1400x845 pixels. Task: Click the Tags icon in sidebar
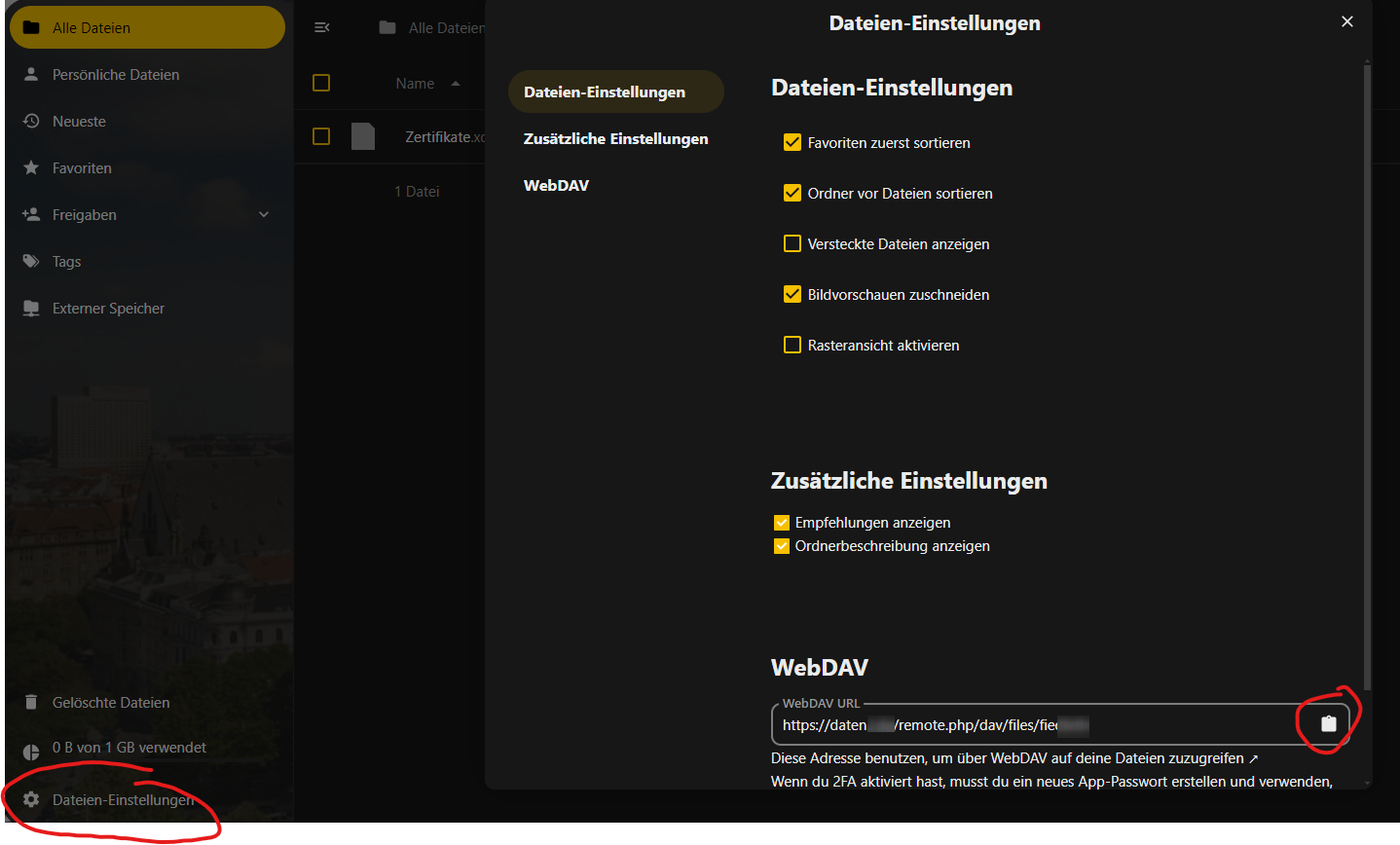(x=31, y=262)
